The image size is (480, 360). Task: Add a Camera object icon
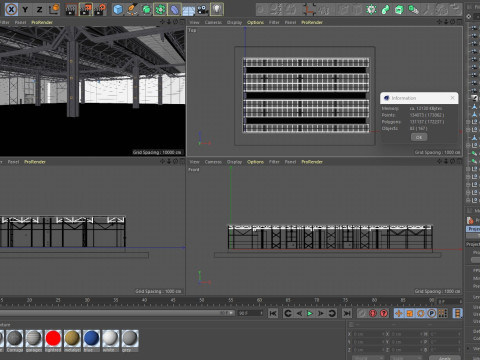coord(202,9)
